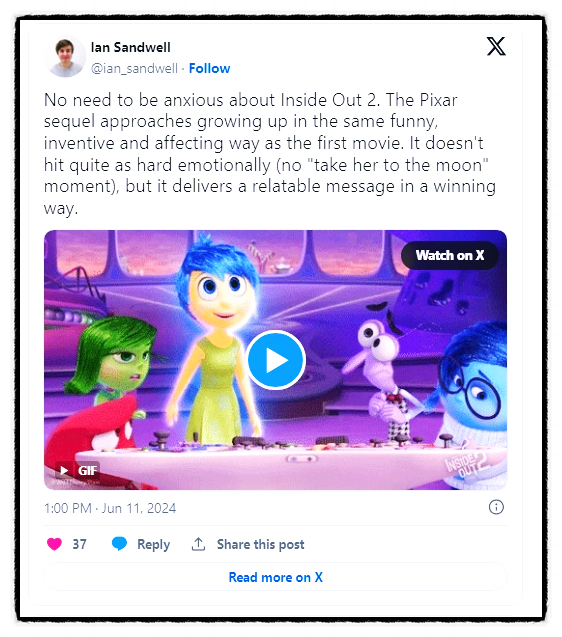
Task: Open the info circle icon
Action: (x=496, y=507)
